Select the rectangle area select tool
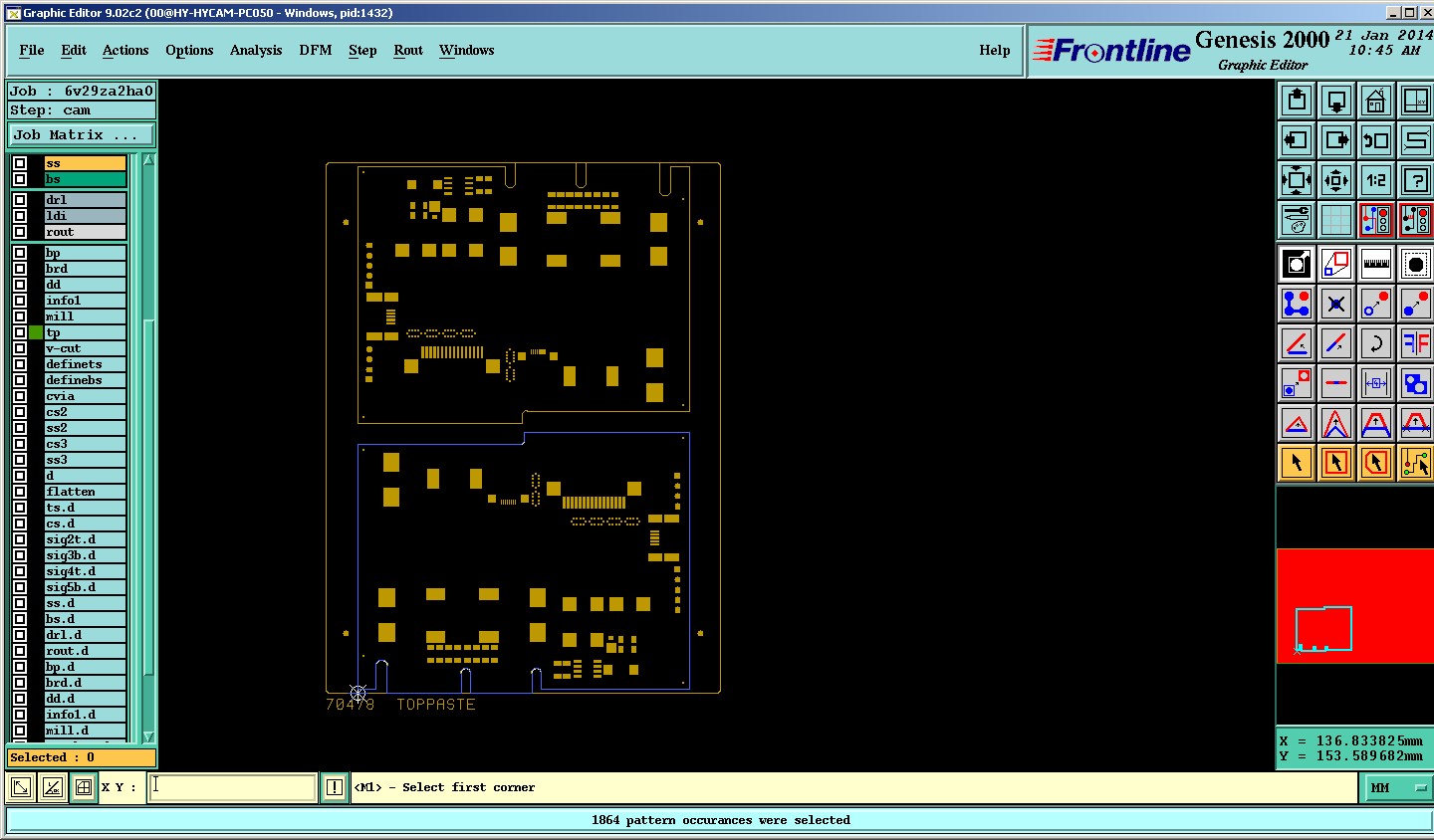The width and height of the screenshot is (1434, 840). point(1336,463)
